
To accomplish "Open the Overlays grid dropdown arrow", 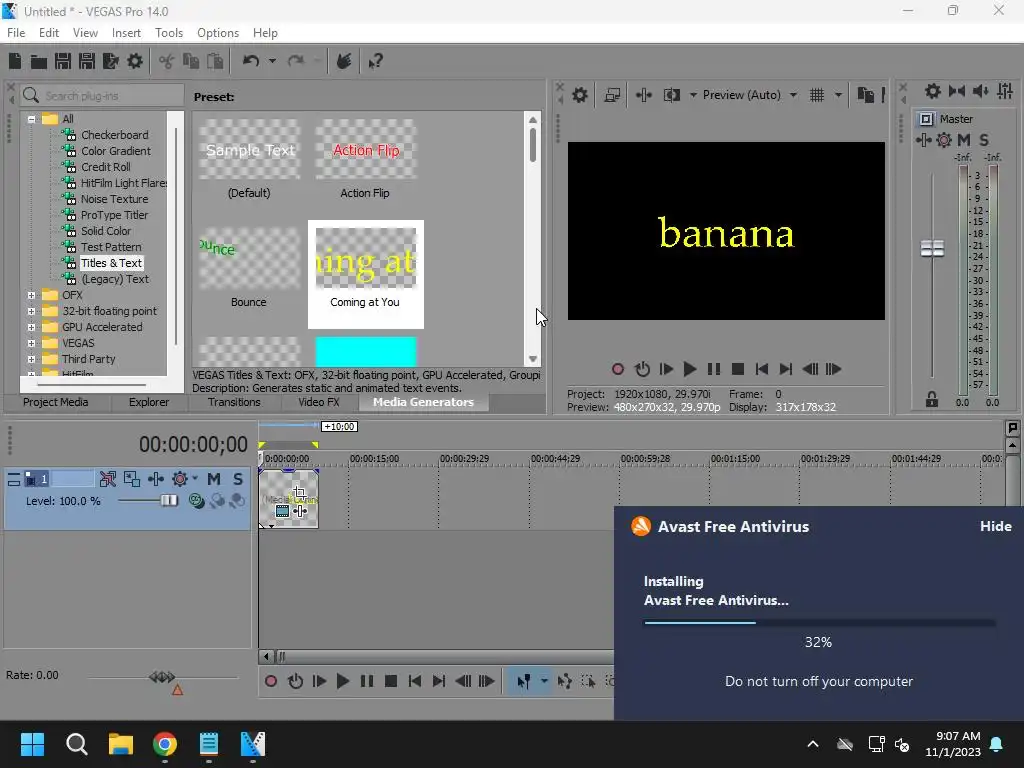I will 838,95.
